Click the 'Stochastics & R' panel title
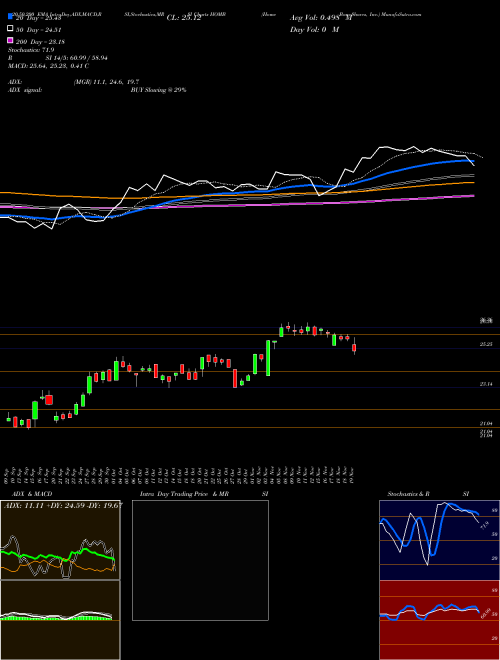 [408, 494]
